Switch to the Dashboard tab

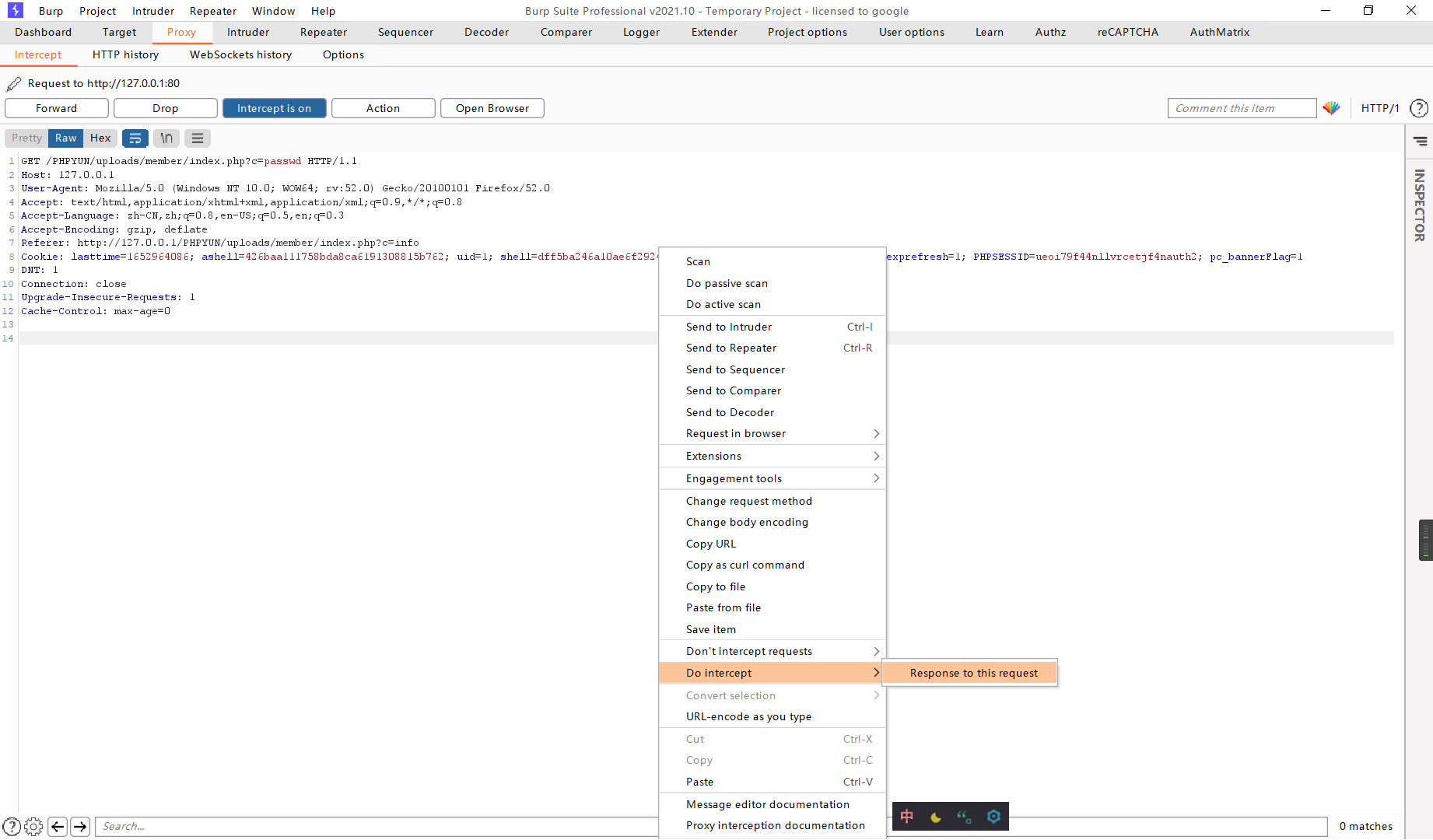[44, 32]
